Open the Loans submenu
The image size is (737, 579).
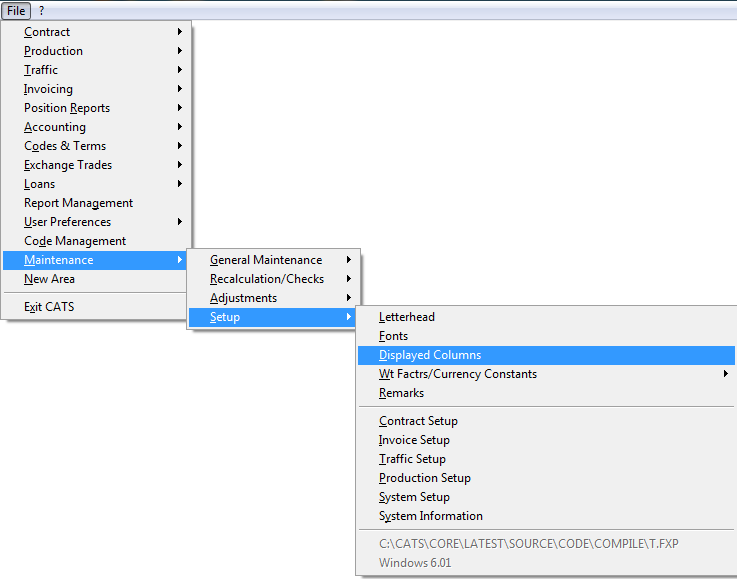pyautogui.click(x=95, y=184)
